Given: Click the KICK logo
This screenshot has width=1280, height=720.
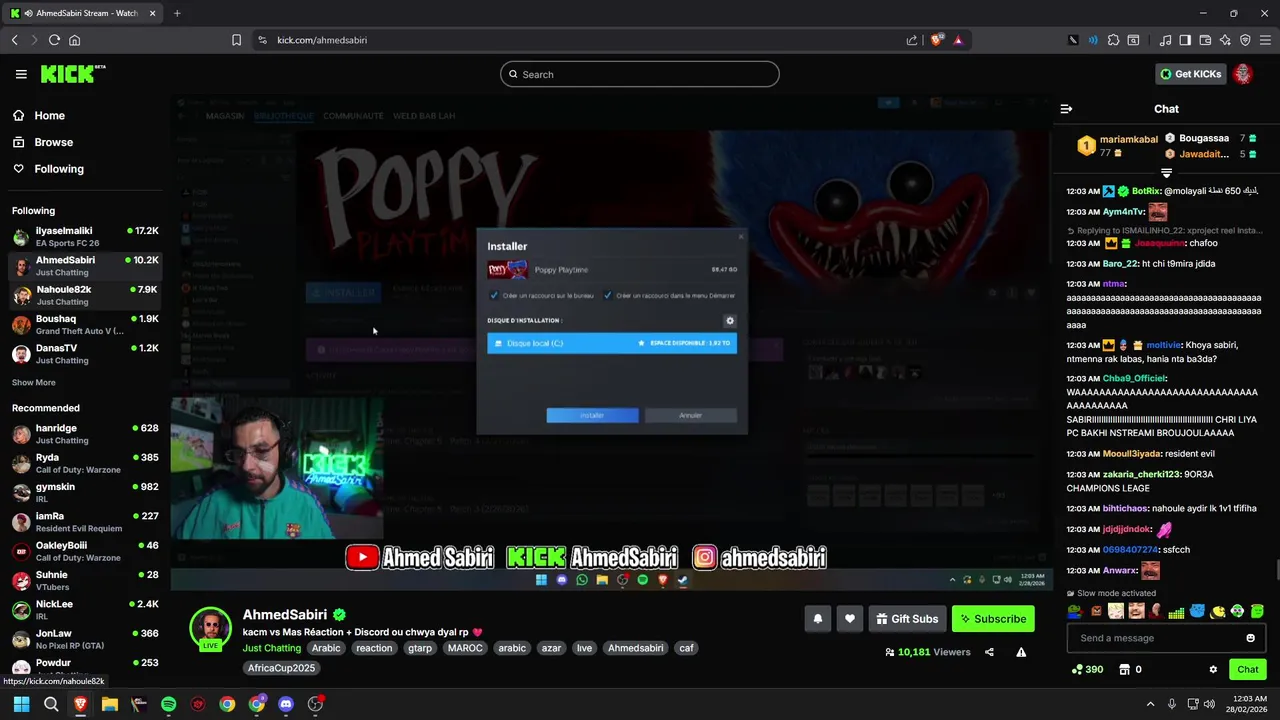Looking at the screenshot, I should click(x=72, y=74).
